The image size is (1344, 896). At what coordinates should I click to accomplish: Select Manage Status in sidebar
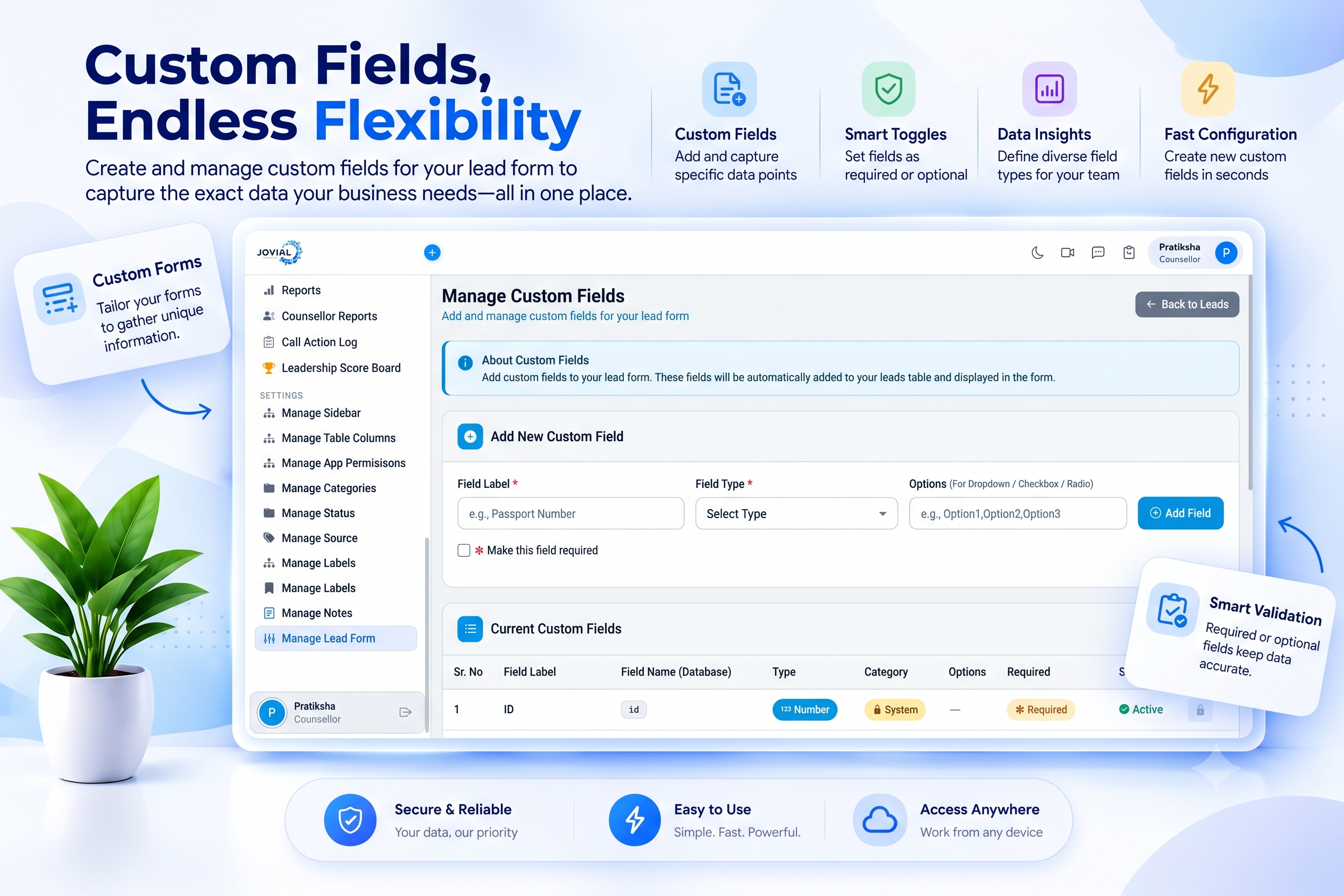coord(309,513)
